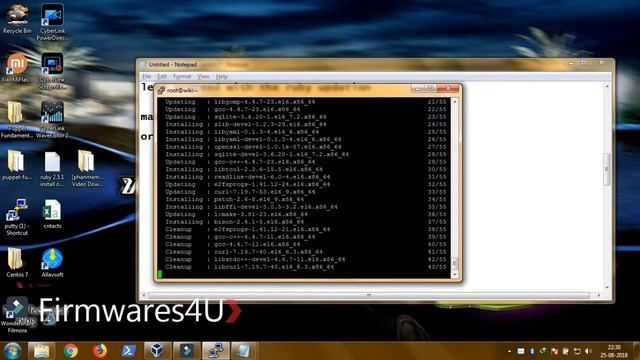
Task: Show hidden system tray icons
Action: pos(509,351)
